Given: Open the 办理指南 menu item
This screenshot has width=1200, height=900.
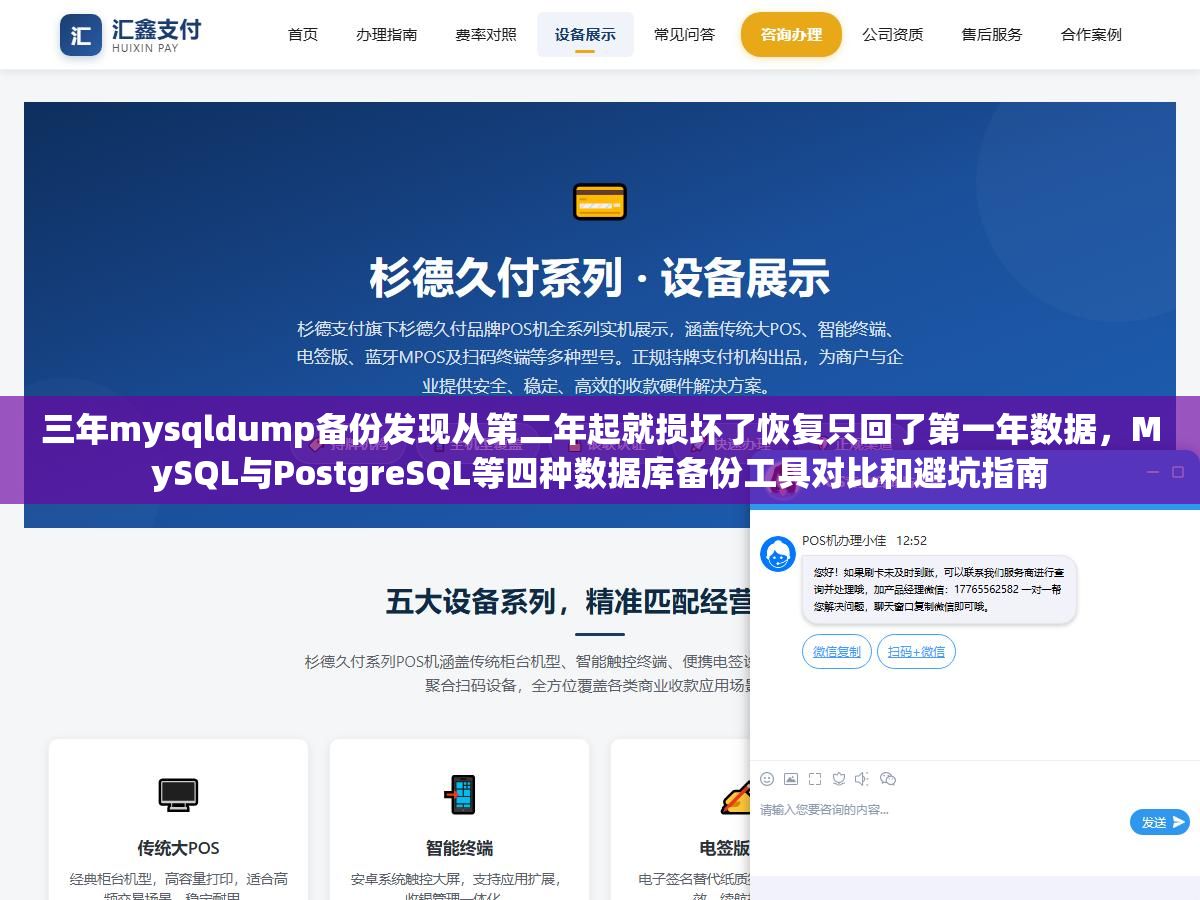Looking at the screenshot, I should (387, 34).
